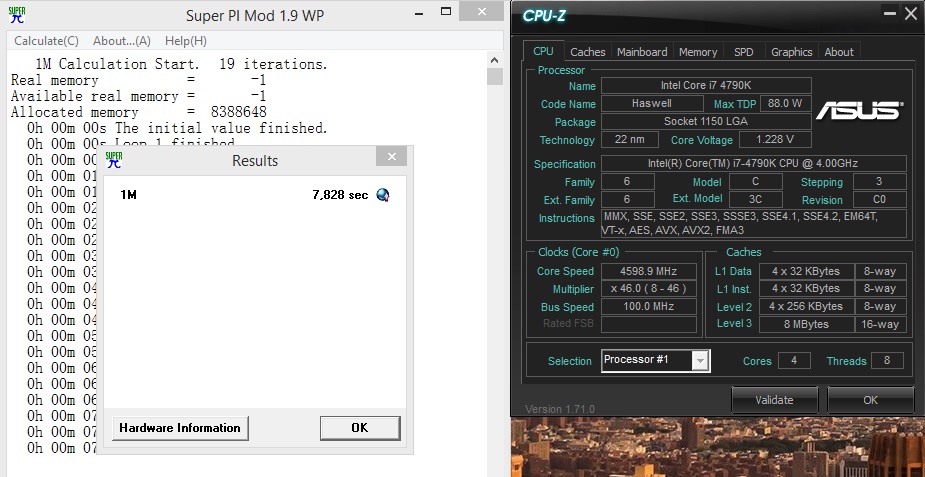Screen dimensions: 925x477
Task: Open the Help(H) menu
Action: pos(186,41)
